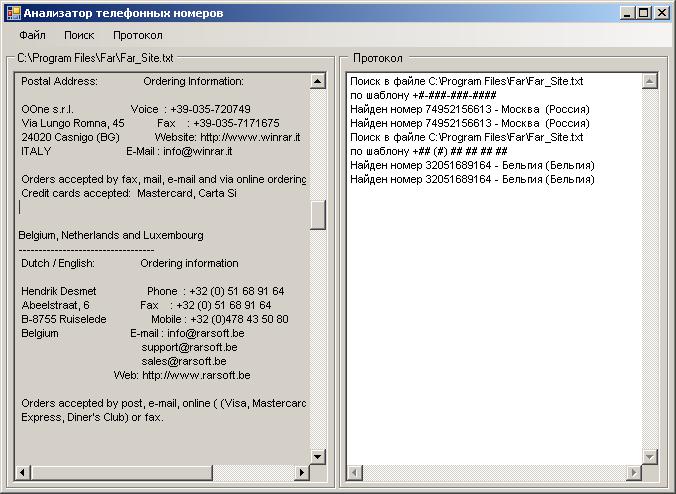Click the protocol template line +#-###-###-####
The width and height of the screenshot is (676, 494).
(x=423, y=95)
